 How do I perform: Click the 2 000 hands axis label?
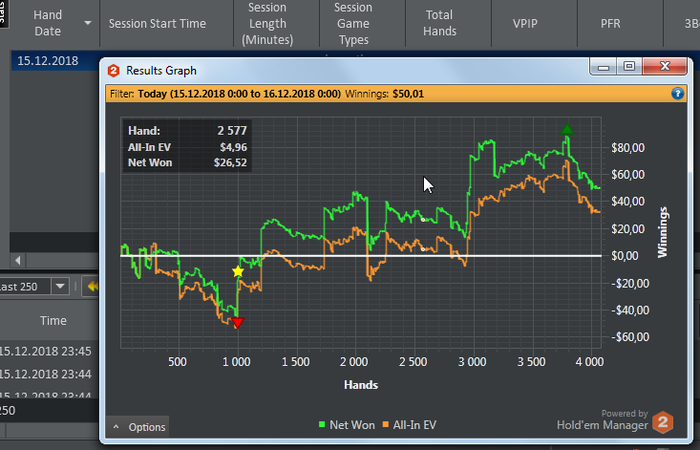point(354,362)
